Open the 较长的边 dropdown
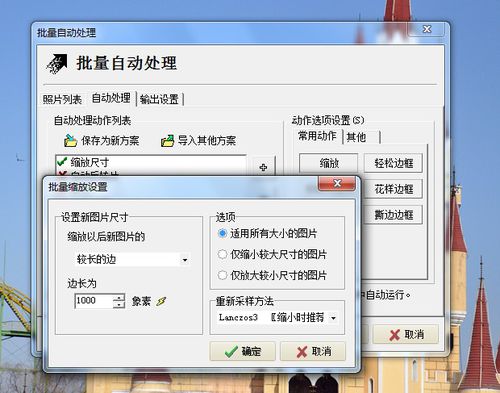500x393 pixels. tap(185, 259)
